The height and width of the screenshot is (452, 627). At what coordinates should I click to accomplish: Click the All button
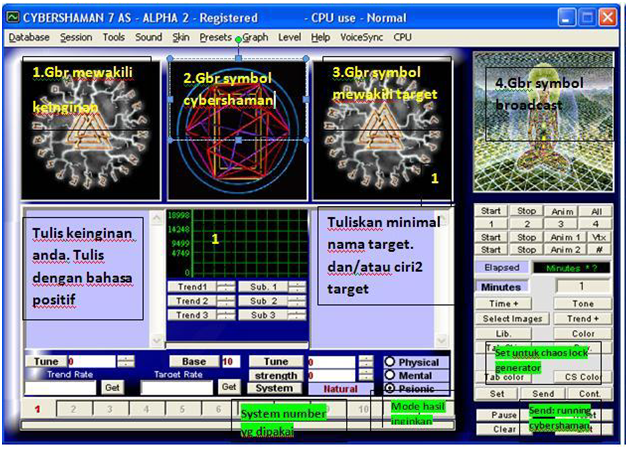tap(596, 211)
